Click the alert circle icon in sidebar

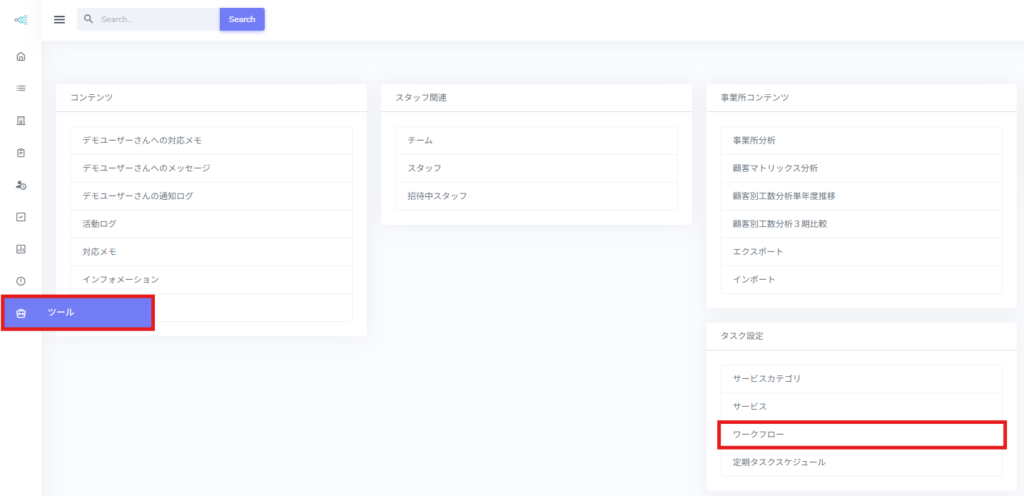[21, 281]
